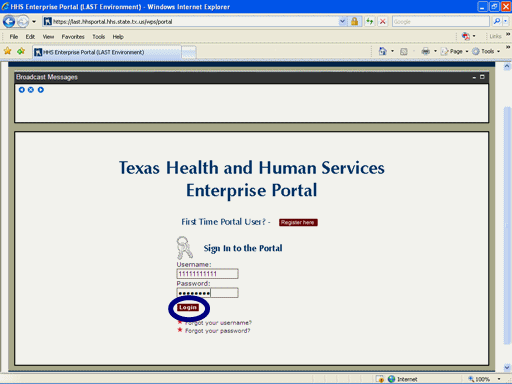Click the Internet Explorer logo in title bar
This screenshot has width=512, height=384.
tap(5, 6)
